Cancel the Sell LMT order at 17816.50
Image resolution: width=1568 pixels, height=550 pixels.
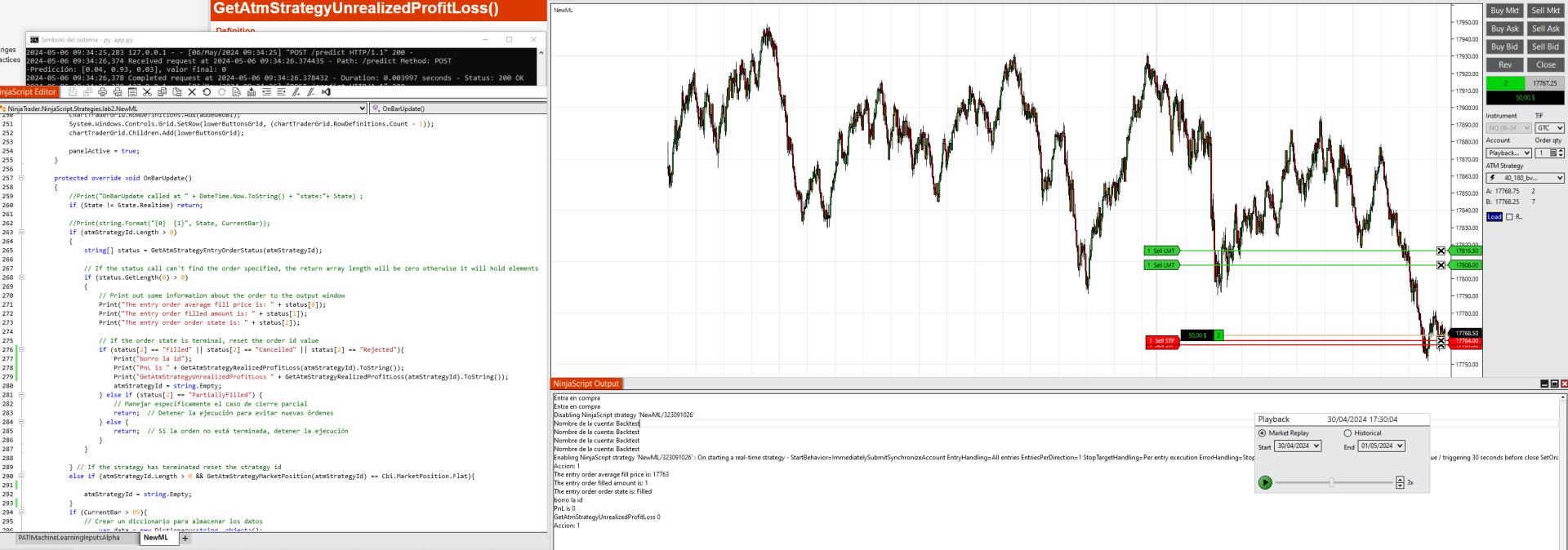pyautogui.click(x=1441, y=251)
